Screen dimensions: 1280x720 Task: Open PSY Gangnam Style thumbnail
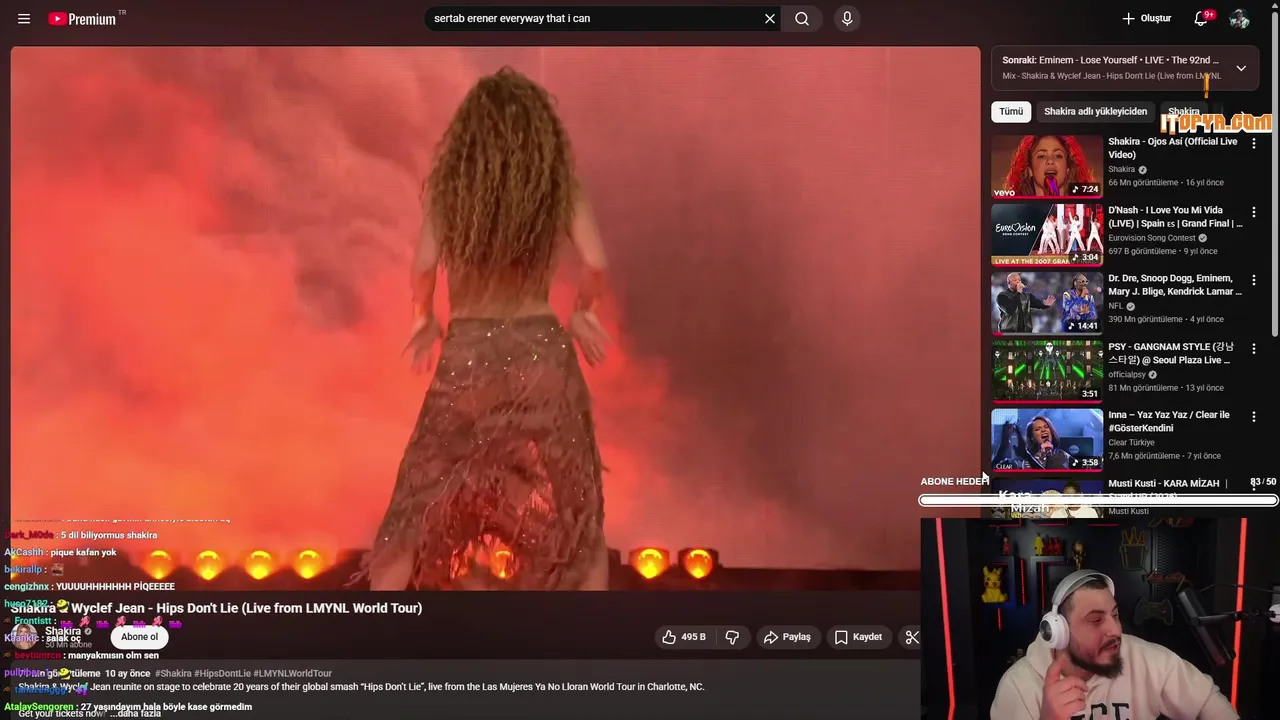[1047, 371]
